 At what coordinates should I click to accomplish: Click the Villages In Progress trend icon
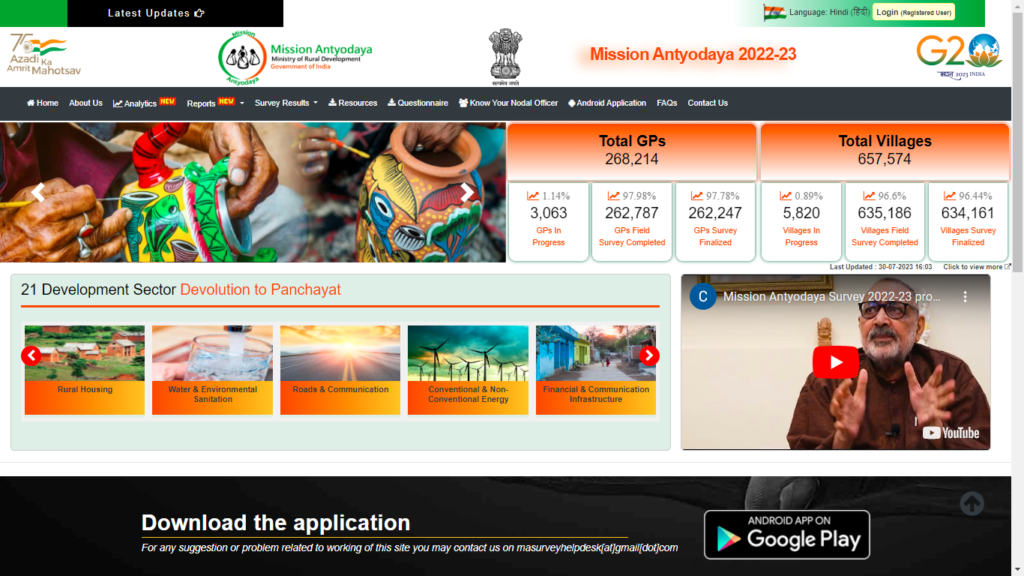tap(786, 196)
